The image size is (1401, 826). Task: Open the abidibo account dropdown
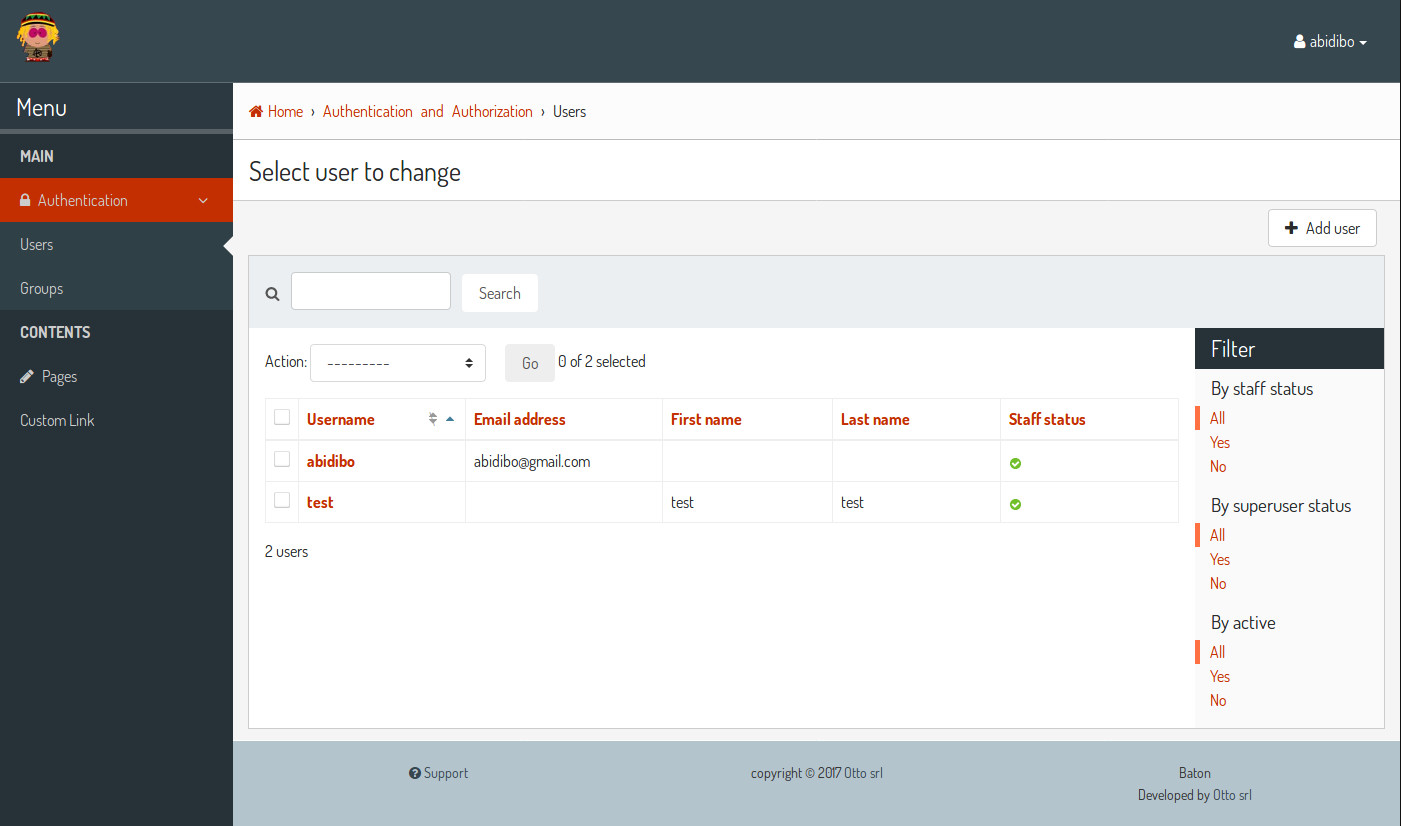[1330, 42]
